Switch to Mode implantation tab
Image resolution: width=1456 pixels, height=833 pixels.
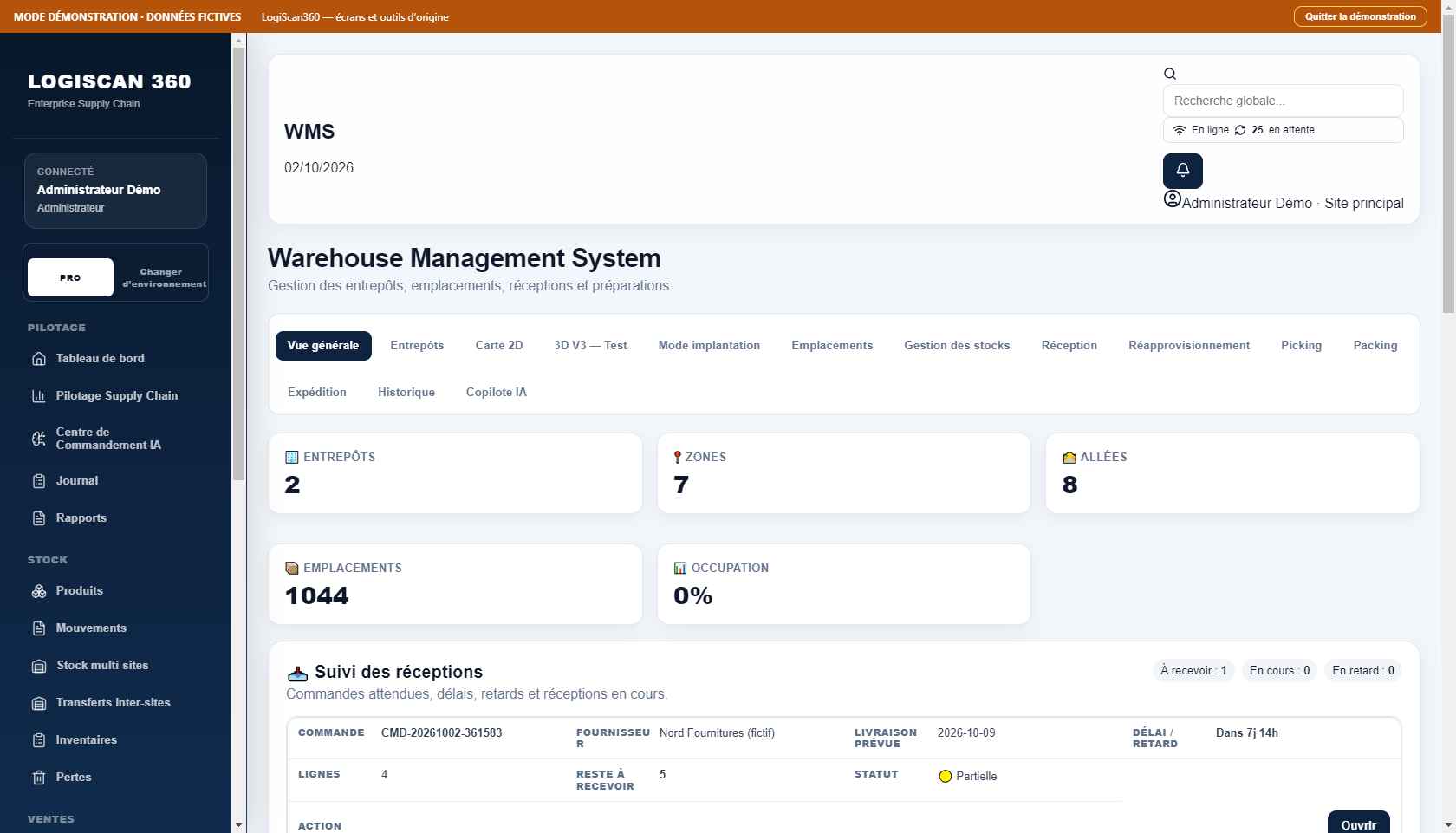pos(709,345)
